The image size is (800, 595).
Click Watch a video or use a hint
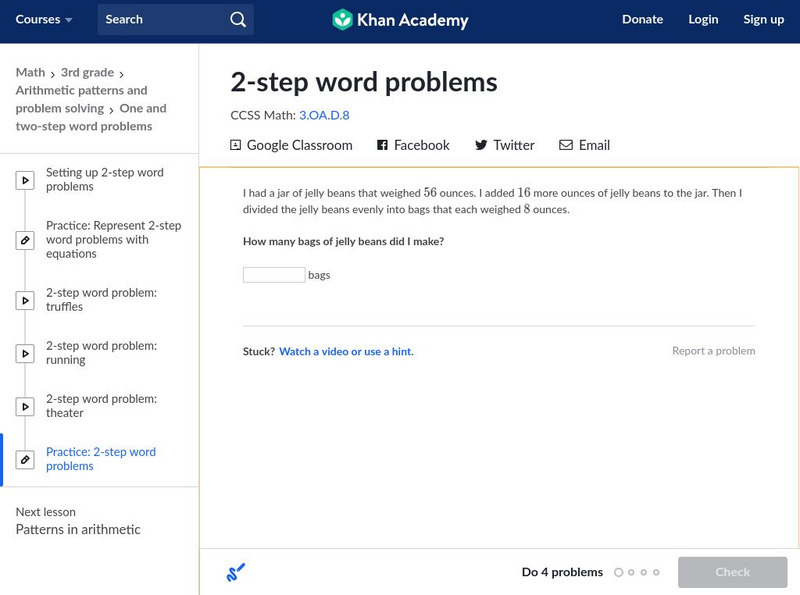[x=346, y=352]
